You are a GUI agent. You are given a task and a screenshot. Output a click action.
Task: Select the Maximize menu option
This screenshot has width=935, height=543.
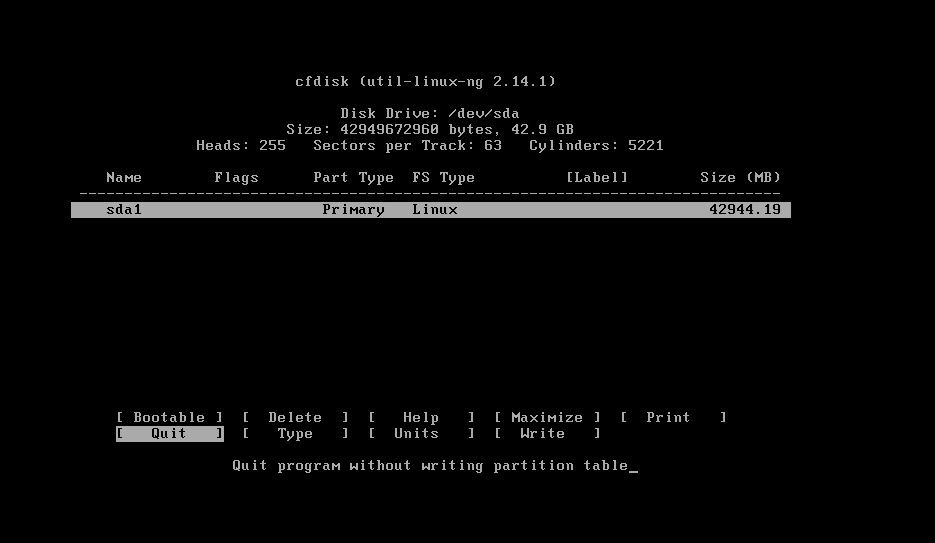click(x=547, y=417)
